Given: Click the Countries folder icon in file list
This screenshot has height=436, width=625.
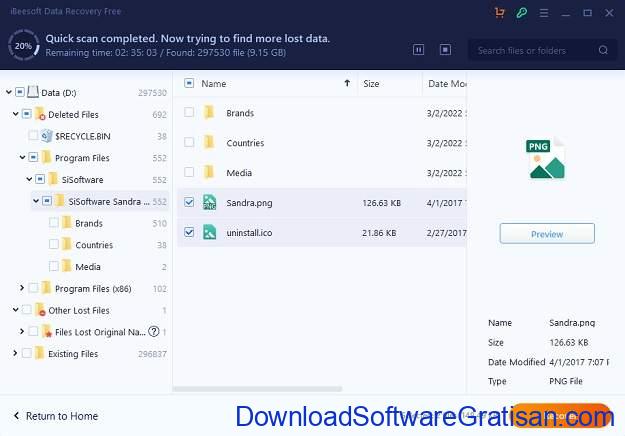Looking at the screenshot, I should coord(209,143).
